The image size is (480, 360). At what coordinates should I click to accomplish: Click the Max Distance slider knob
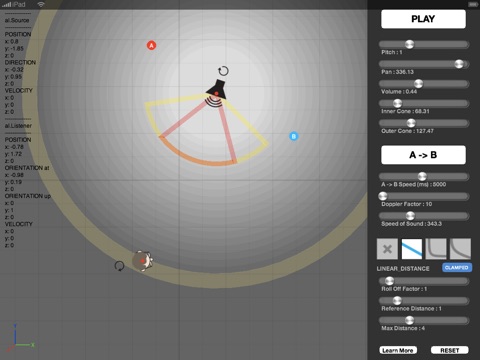(410, 320)
